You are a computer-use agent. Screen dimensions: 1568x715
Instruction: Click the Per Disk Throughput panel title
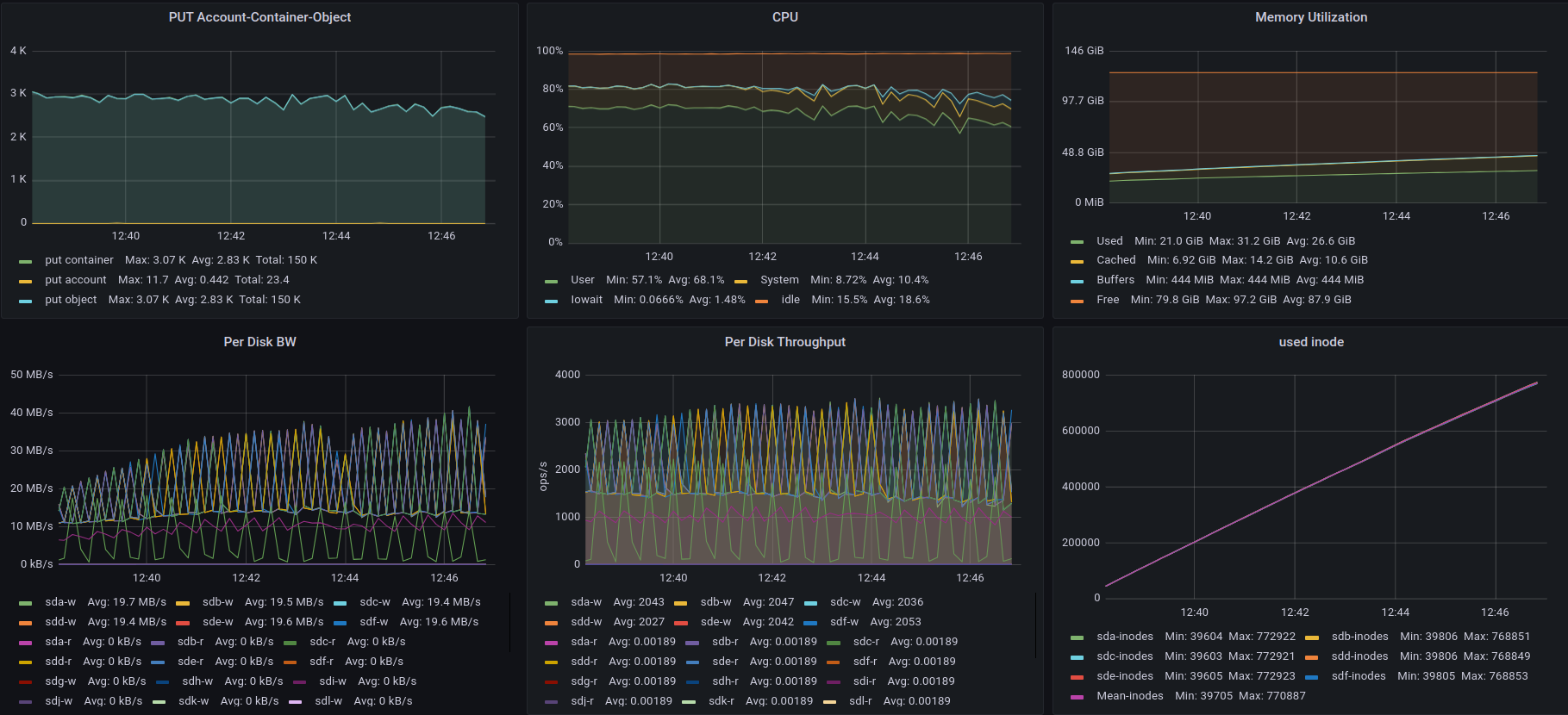pyautogui.click(x=784, y=342)
